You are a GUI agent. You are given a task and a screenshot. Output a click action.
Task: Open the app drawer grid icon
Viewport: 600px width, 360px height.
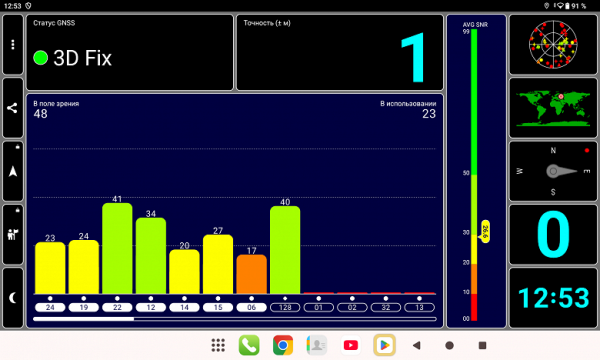(218, 345)
